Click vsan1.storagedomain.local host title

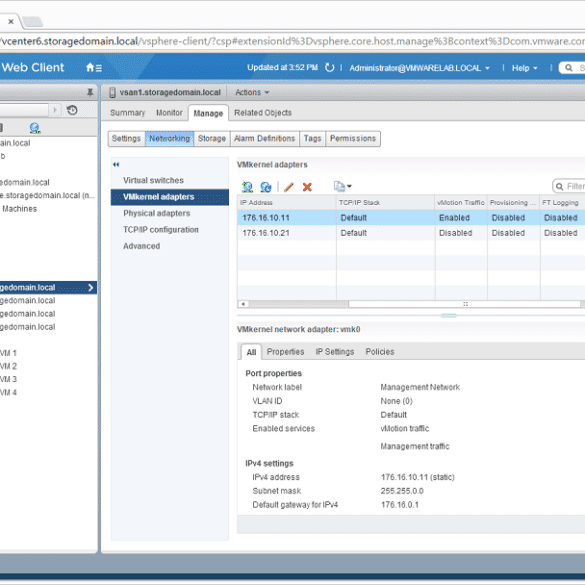(x=170, y=92)
